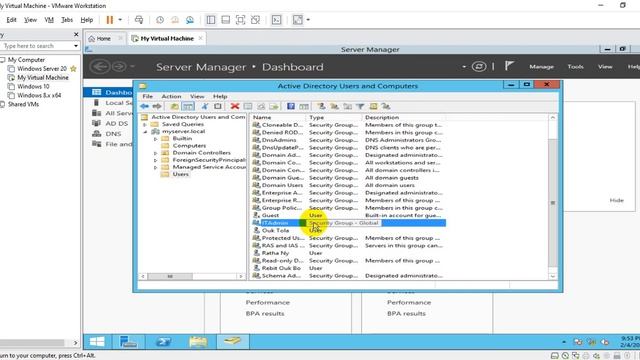Viewport: 640px width, 360px height.
Task: Click the VMware unity mode icon
Action: [256, 20]
